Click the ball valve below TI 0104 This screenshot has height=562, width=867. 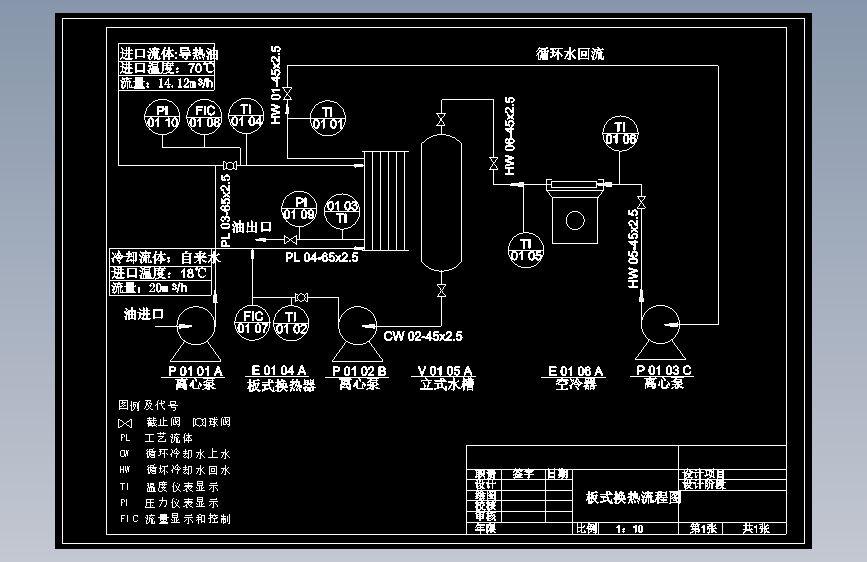pos(230,165)
